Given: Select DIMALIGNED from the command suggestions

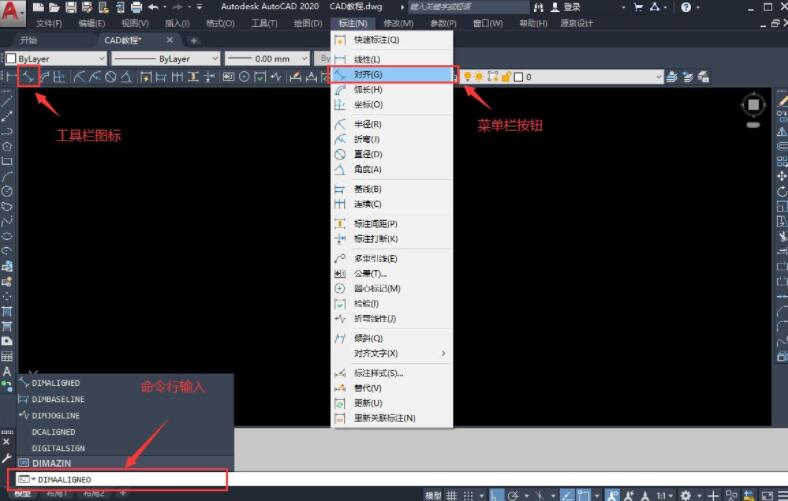Looking at the screenshot, I should 56,383.
